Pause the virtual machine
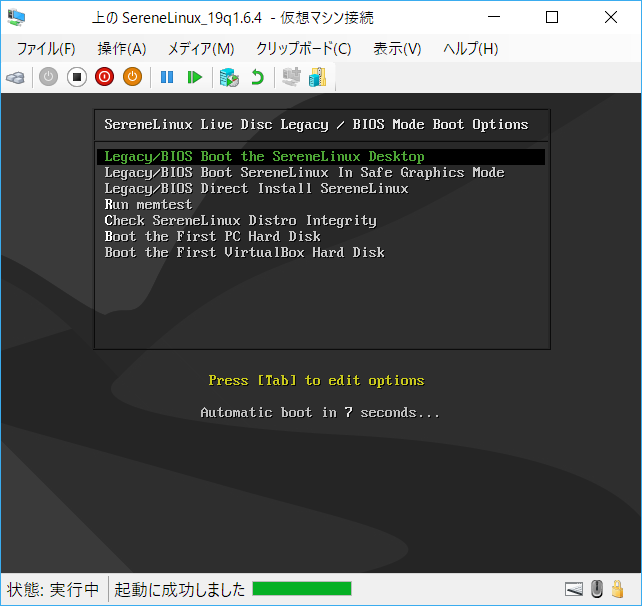642x606 pixels. (x=167, y=77)
